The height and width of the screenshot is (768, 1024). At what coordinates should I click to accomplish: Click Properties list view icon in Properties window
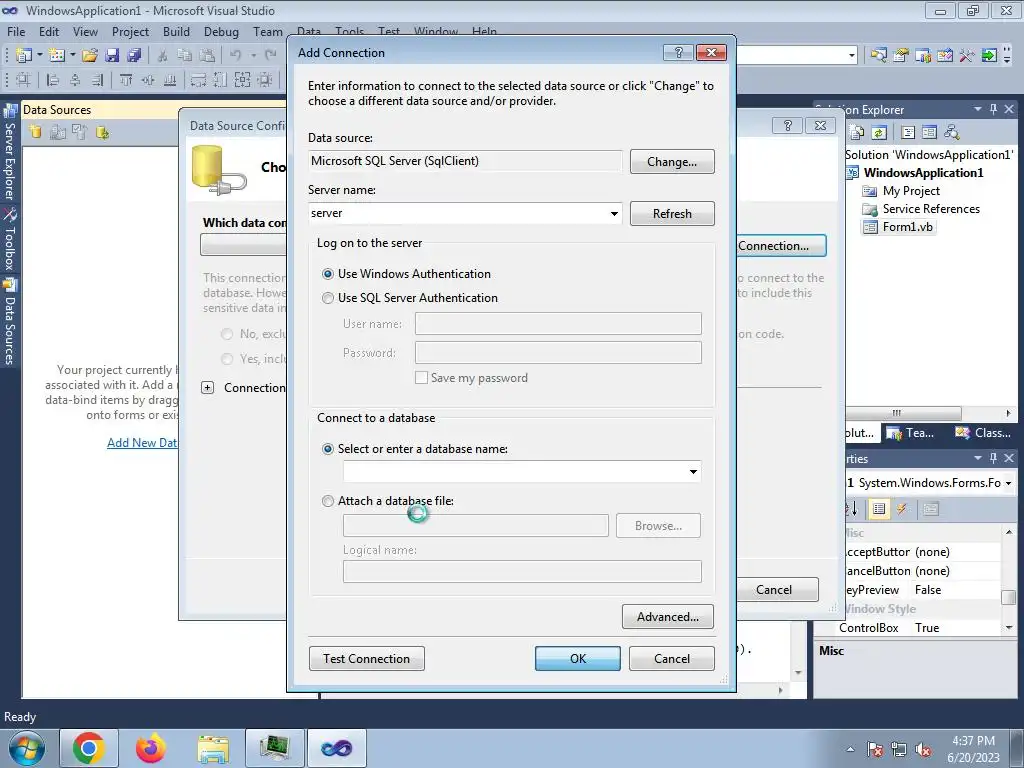coord(879,508)
